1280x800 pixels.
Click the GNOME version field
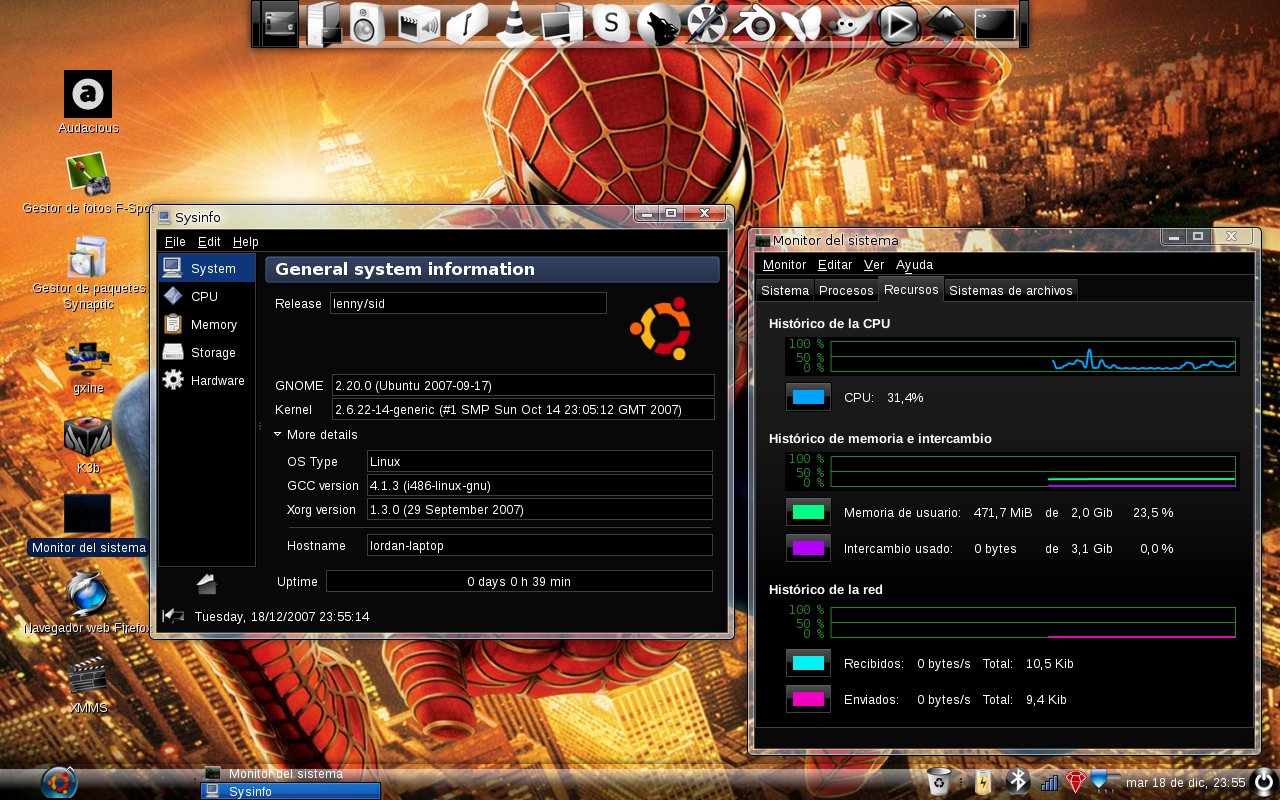[x=523, y=385]
